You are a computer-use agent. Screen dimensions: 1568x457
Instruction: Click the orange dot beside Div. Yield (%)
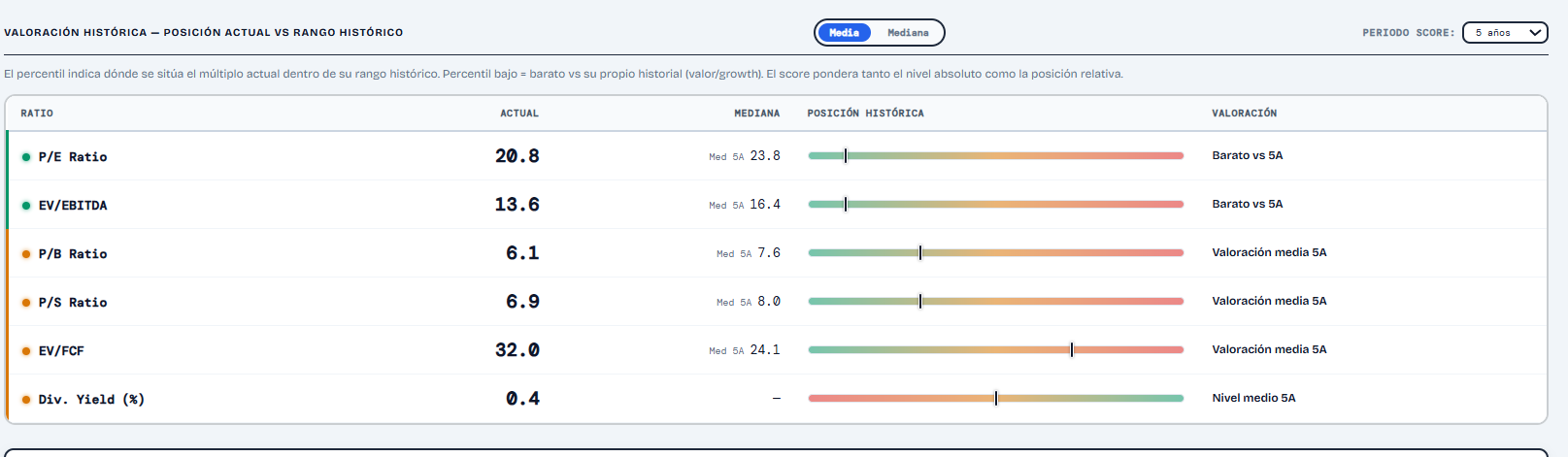pyautogui.click(x=26, y=400)
